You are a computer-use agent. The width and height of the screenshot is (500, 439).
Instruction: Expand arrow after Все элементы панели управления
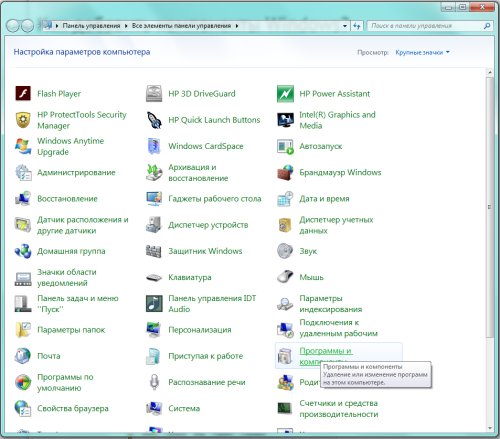237,26
